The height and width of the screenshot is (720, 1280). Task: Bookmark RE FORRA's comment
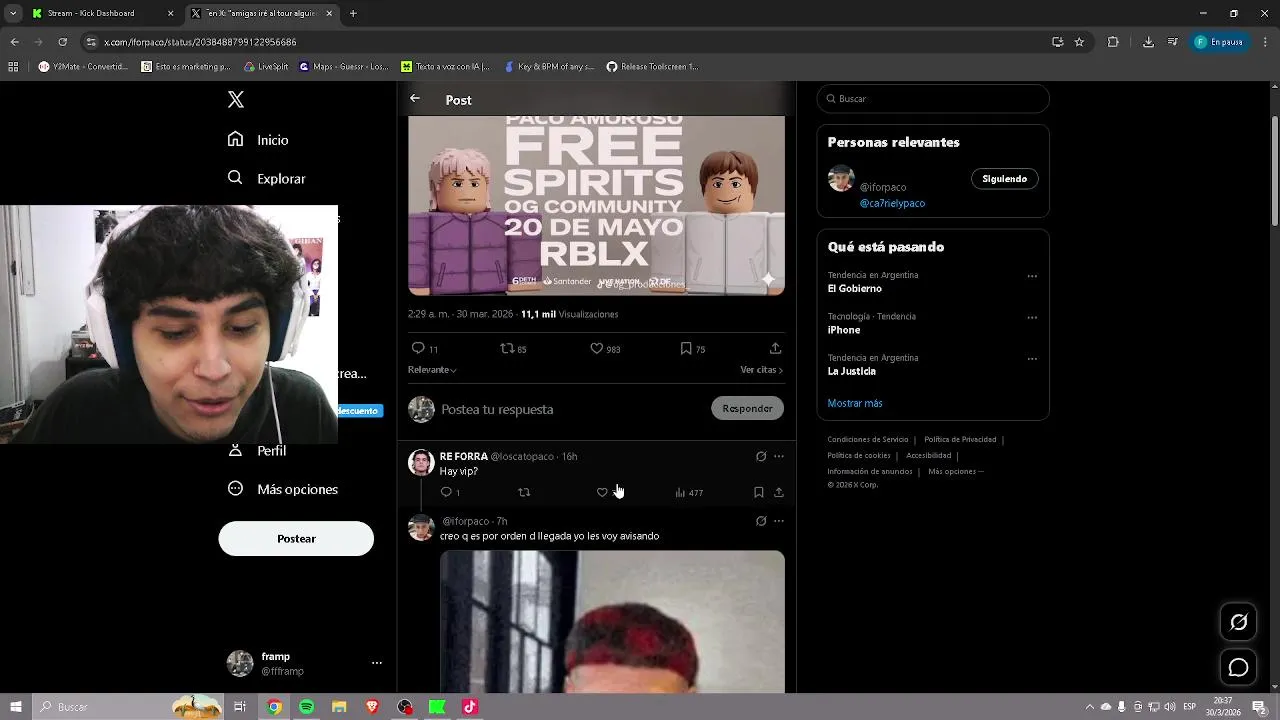pyautogui.click(x=758, y=492)
